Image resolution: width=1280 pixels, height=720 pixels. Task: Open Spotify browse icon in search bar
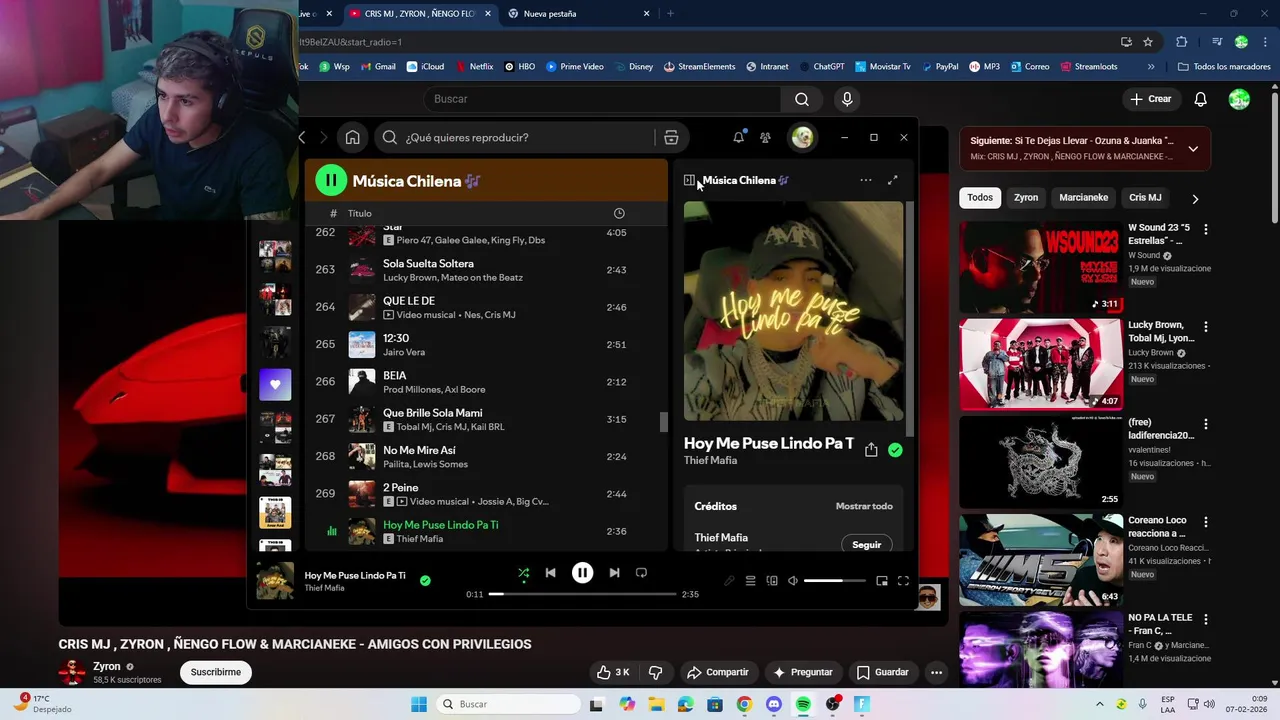[671, 138]
